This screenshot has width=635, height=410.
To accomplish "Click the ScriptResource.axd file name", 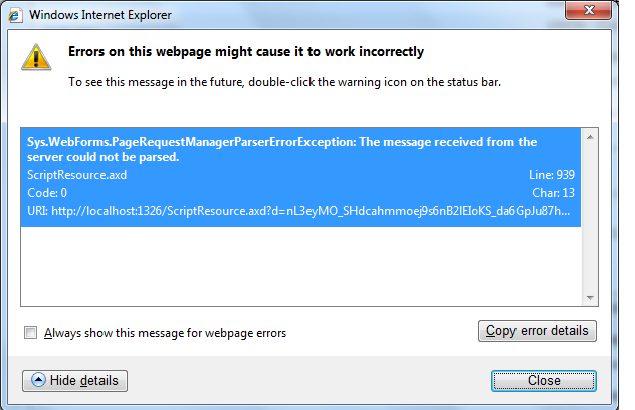I will [77, 175].
